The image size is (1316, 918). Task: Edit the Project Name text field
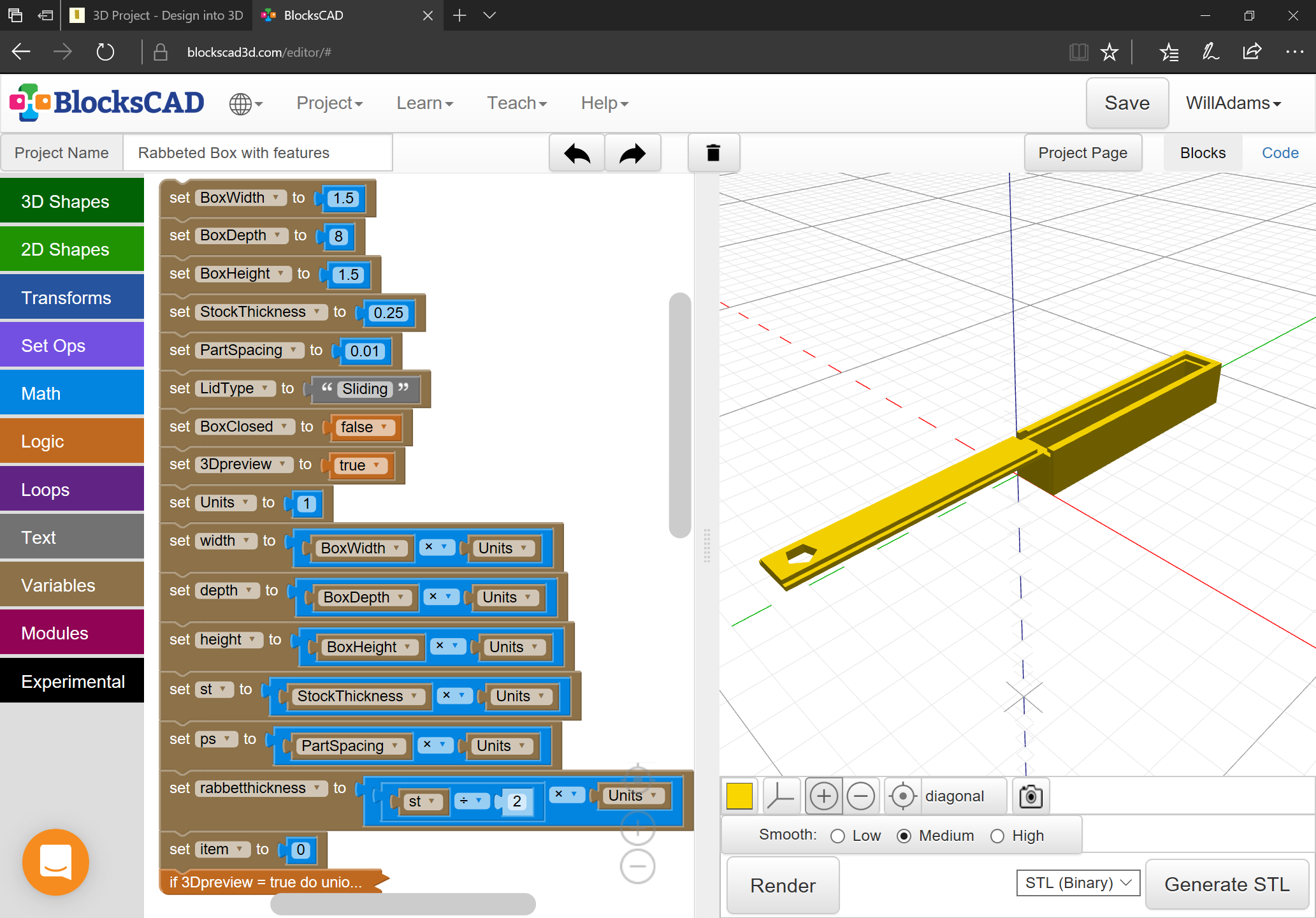pyautogui.click(x=257, y=153)
